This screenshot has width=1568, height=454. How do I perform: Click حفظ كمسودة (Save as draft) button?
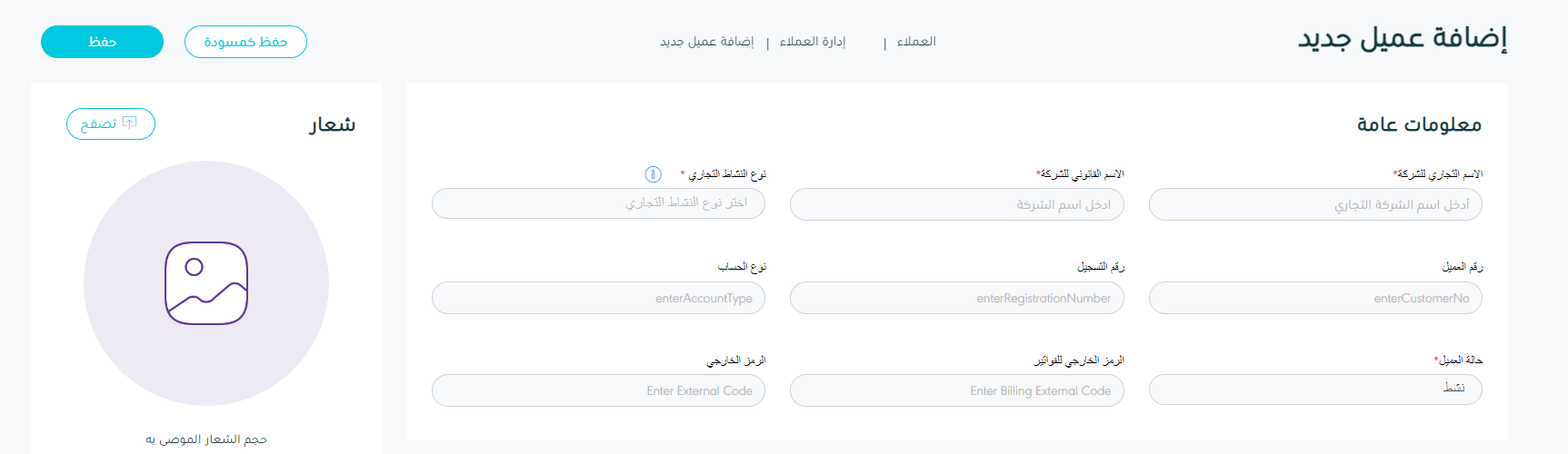point(245,42)
